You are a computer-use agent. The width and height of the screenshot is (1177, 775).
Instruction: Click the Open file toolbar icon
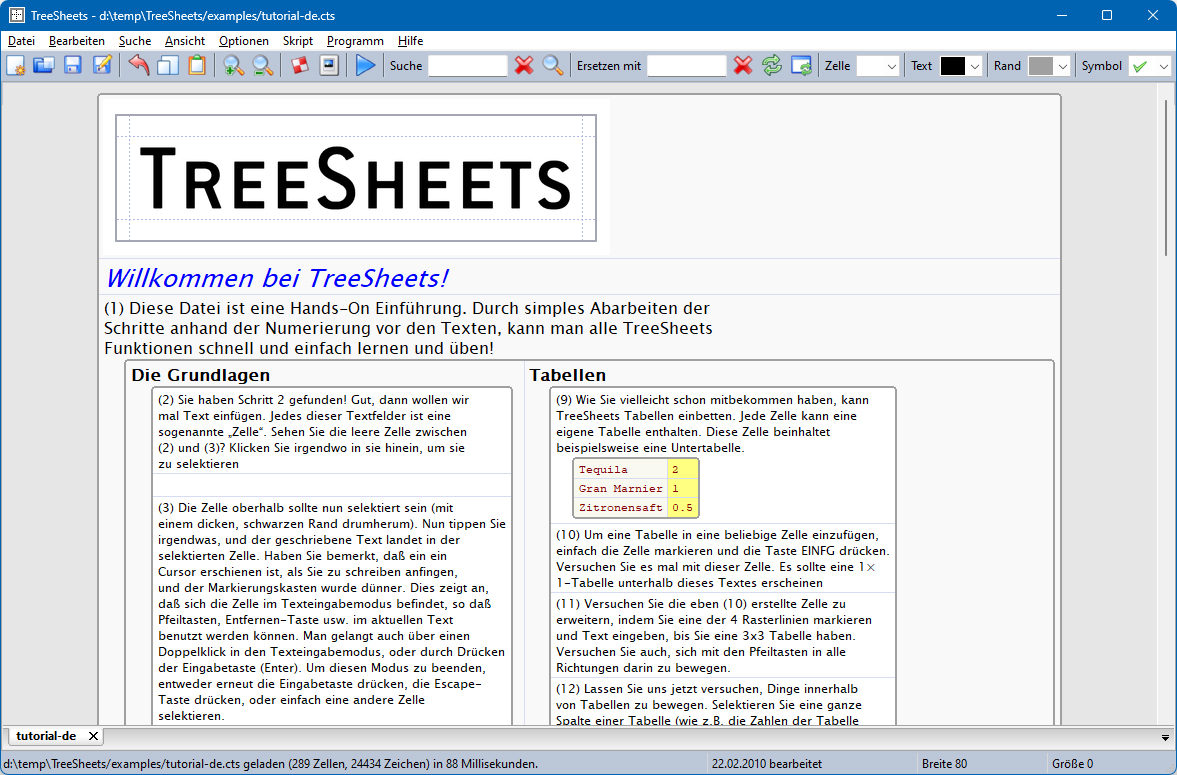tap(44, 66)
